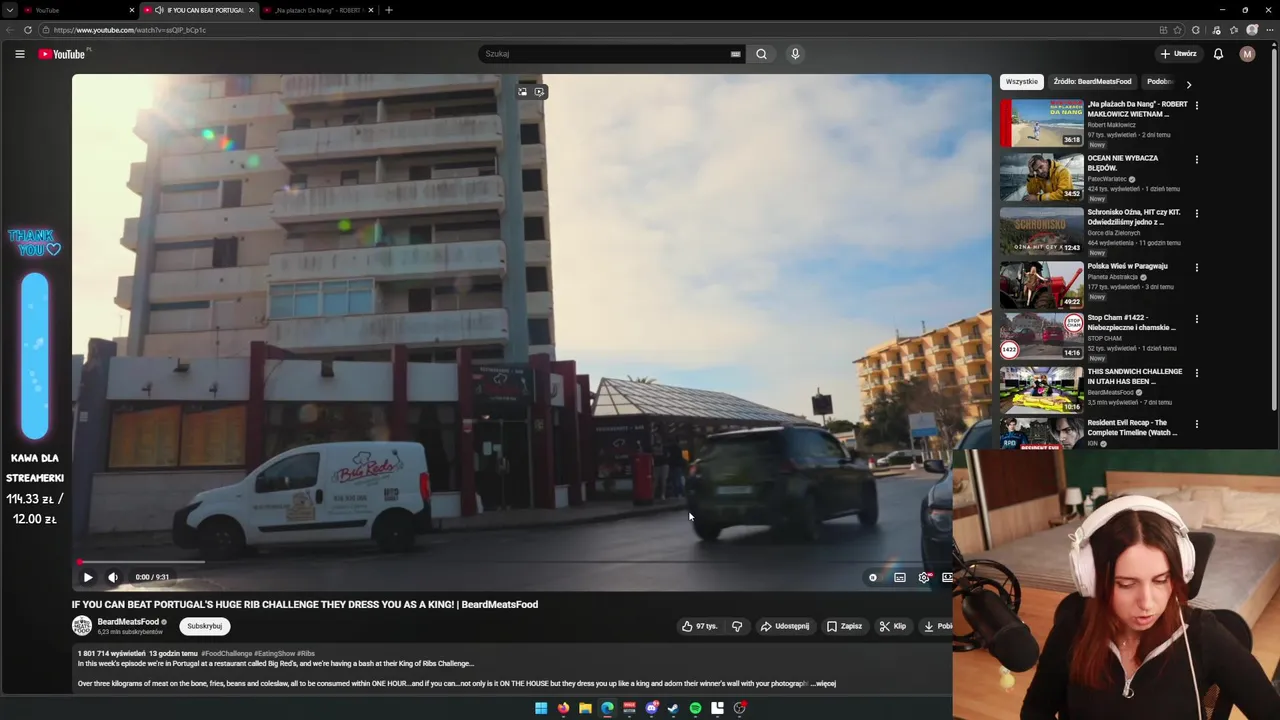Open a new browser tab
This screenshot has width=1280, height=720.
[x=389, y=10]
